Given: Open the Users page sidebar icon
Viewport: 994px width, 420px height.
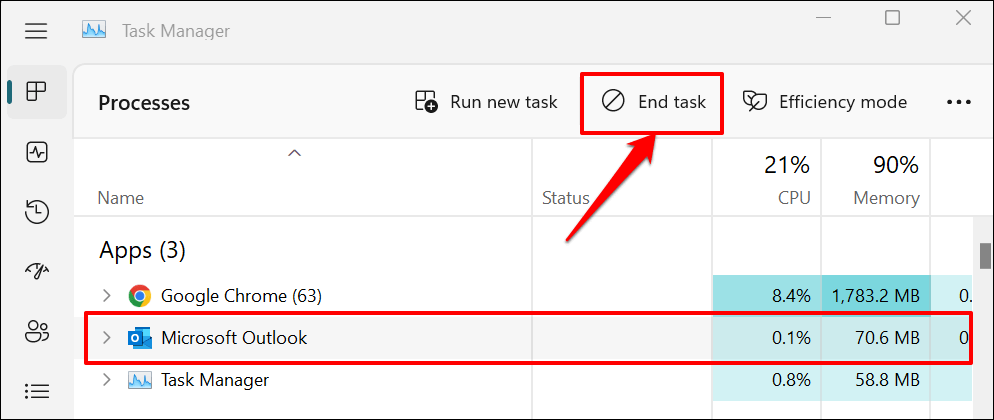Looking at the screenshot, I should (x=37, y=331).
